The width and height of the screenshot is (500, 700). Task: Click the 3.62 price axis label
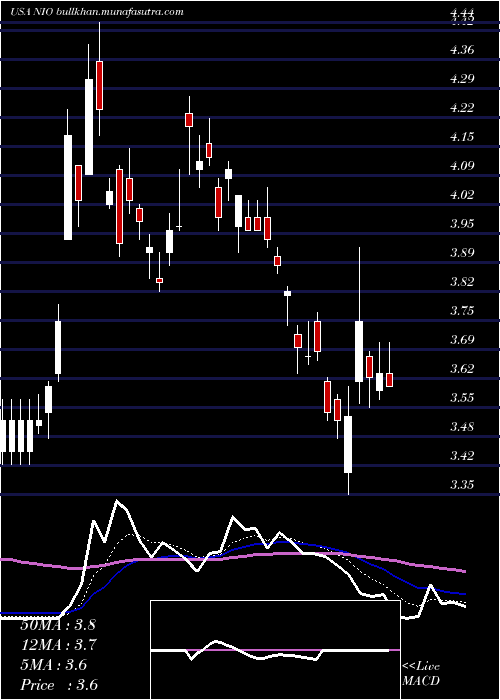click(x=462, y=369)
